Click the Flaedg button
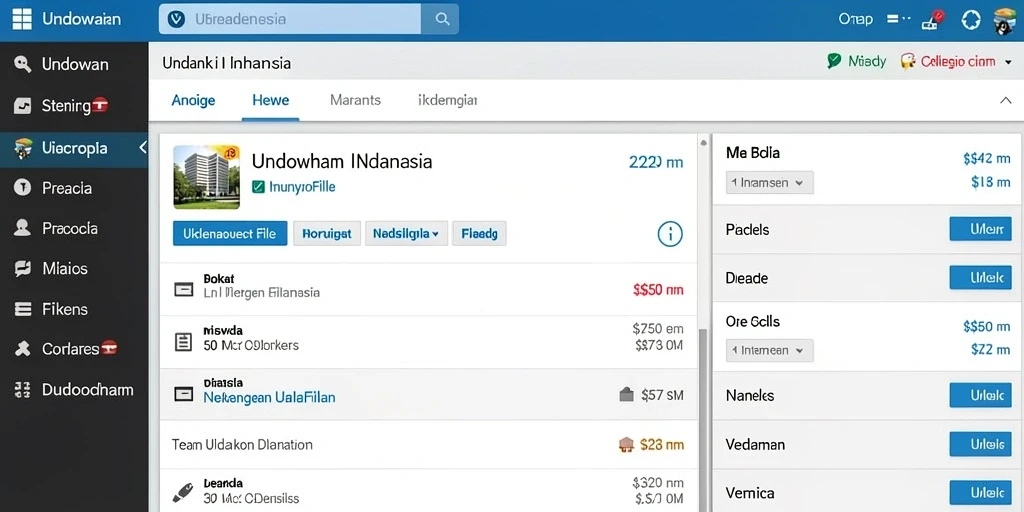This screenshot has width=1024, height=512. click(x=479, y=233)
